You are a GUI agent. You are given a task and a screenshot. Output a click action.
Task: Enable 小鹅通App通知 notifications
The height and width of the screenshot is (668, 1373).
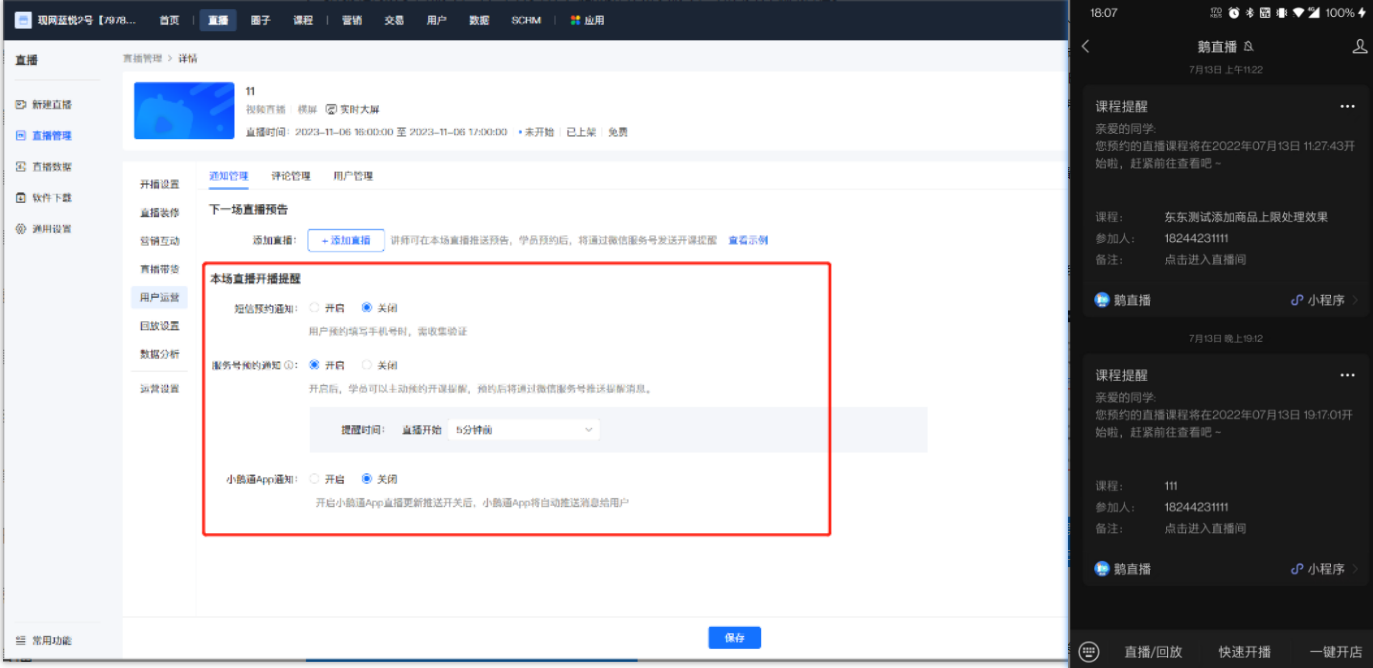pyautogui.click(x=313, y=478)
